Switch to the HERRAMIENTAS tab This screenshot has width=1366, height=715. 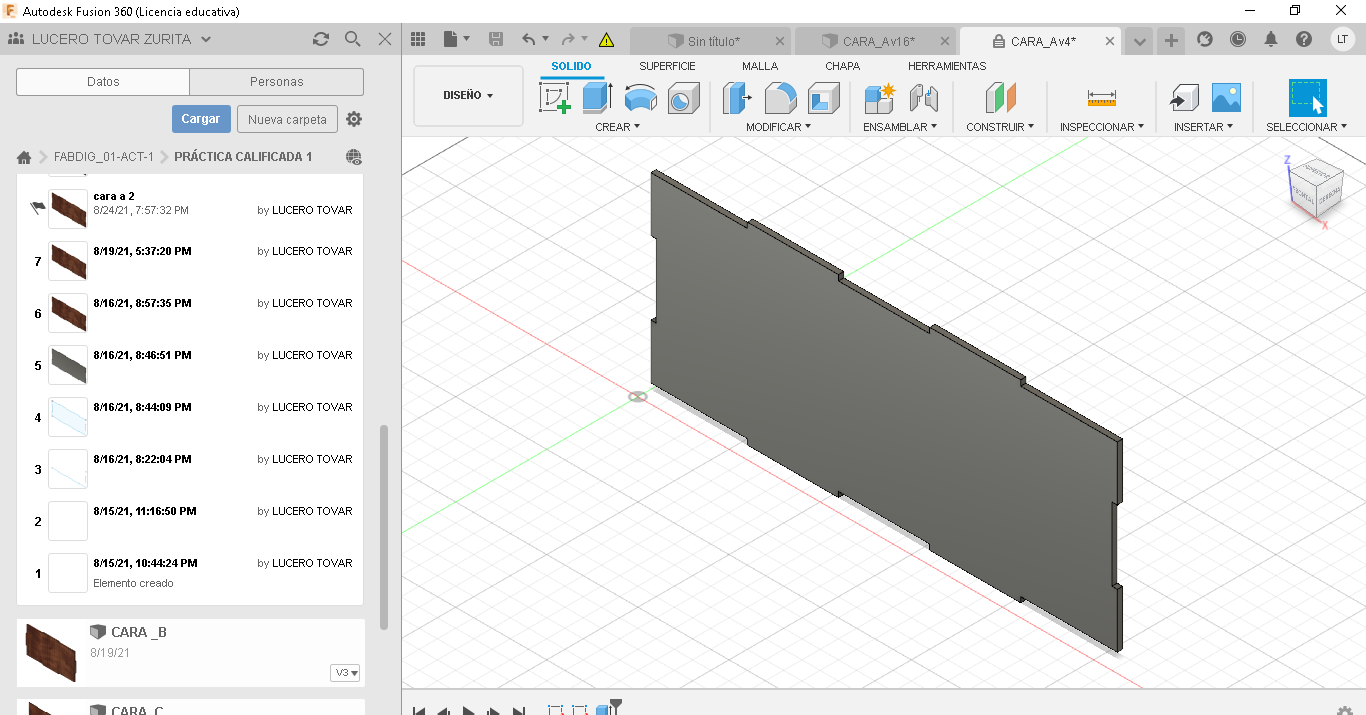click(x=946, y=66)
